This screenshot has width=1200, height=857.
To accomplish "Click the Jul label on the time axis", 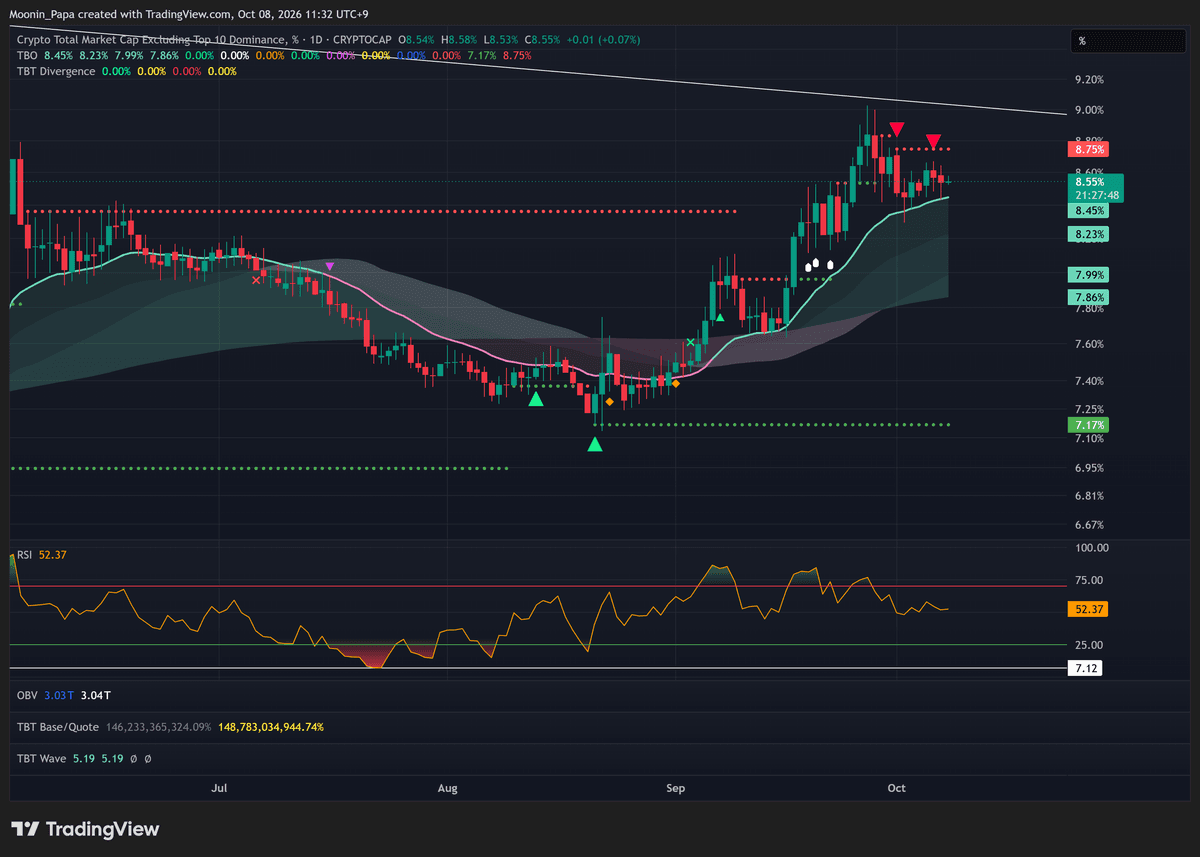I will pyautogui.click(x=219, y=788).
